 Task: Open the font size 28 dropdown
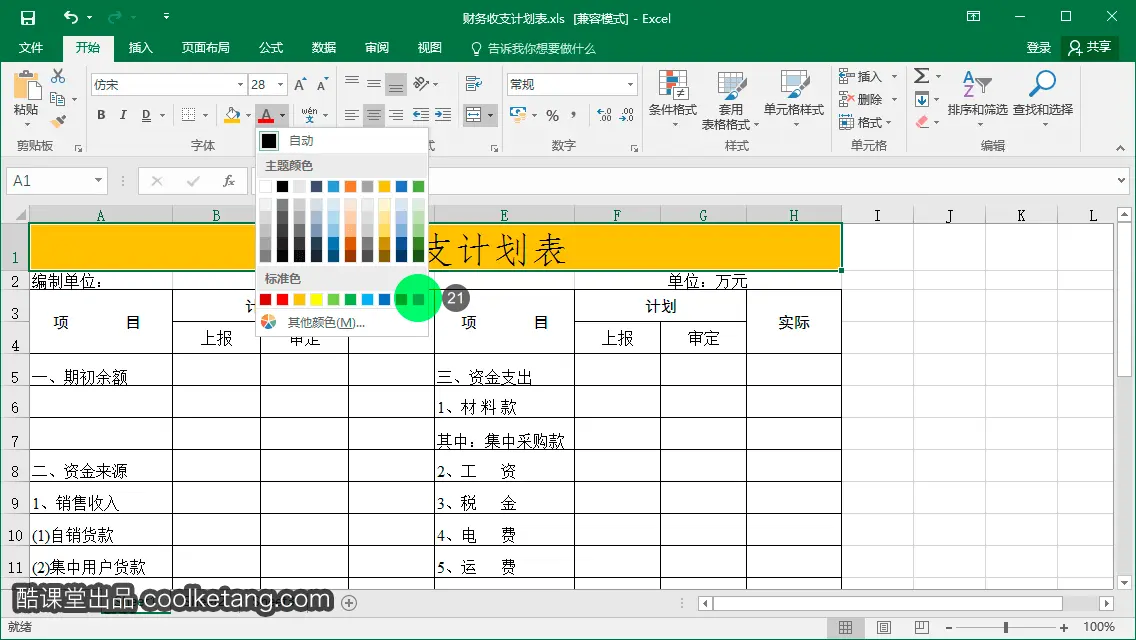point(280,85)
